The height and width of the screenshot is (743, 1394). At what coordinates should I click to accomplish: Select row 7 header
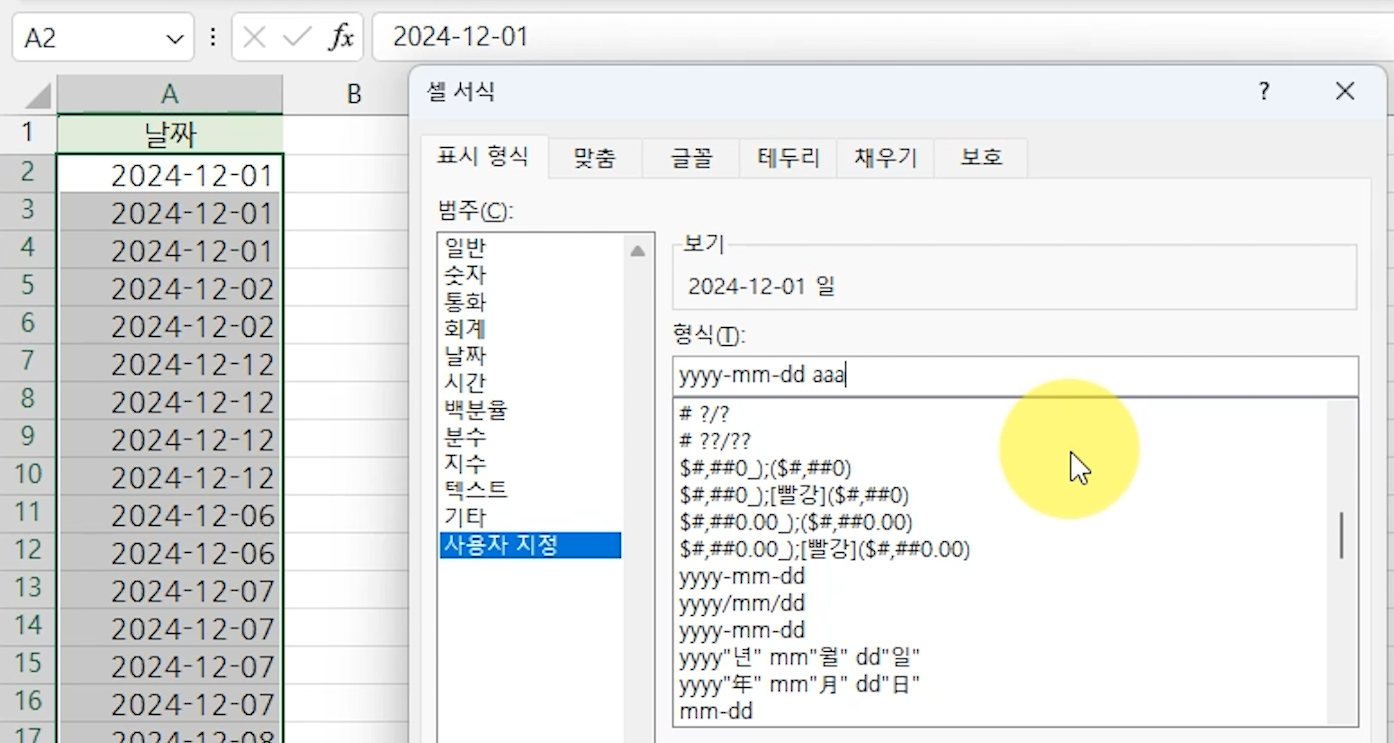pyautogui.click(x=28, y=361)
